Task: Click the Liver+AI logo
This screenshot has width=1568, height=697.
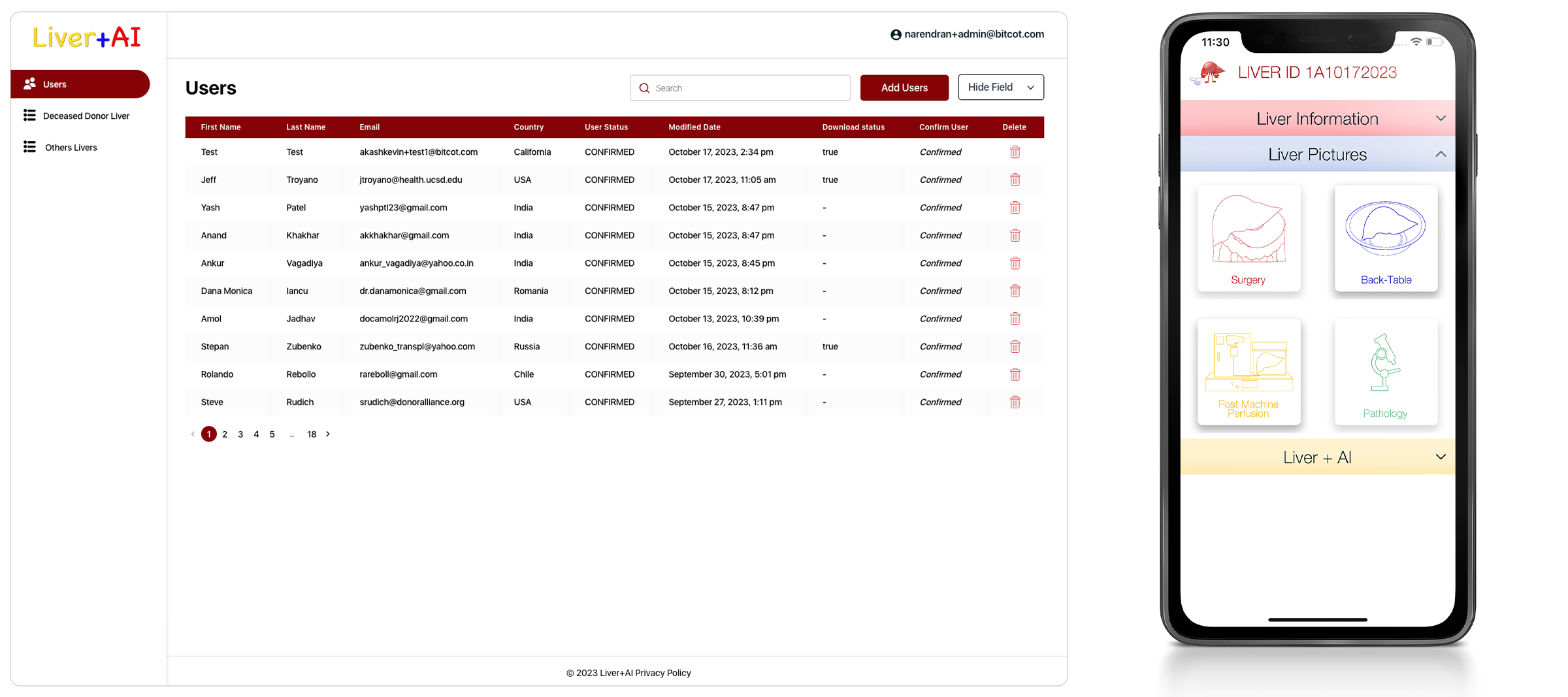Action: (x=87, y=37)
